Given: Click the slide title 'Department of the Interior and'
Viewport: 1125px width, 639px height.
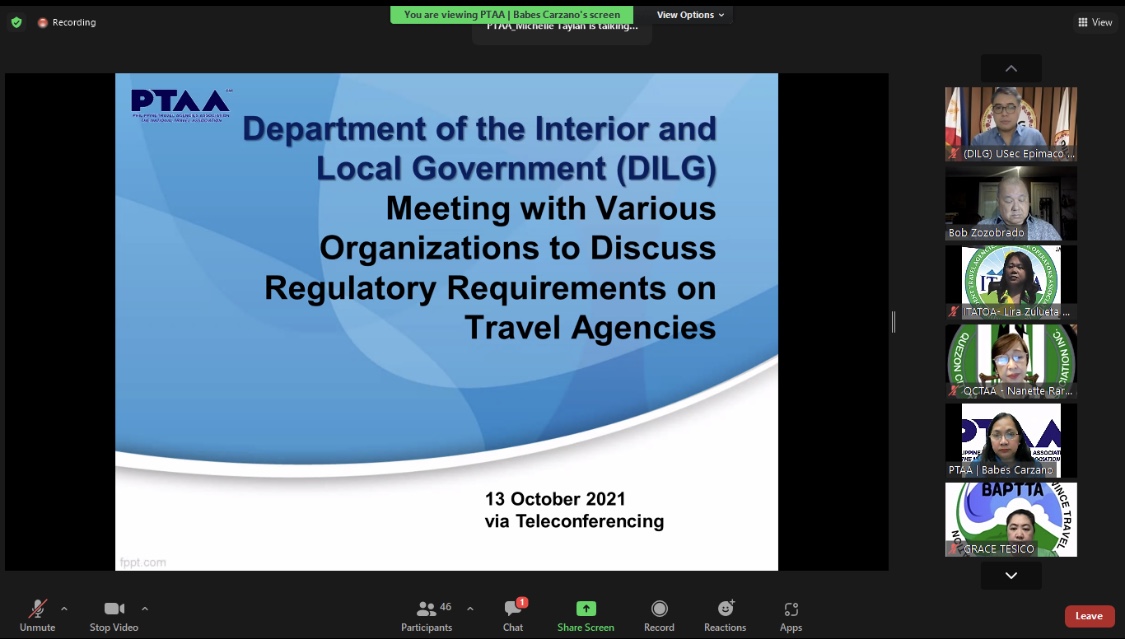Looking at the screenshot, I should click(479, 129).
